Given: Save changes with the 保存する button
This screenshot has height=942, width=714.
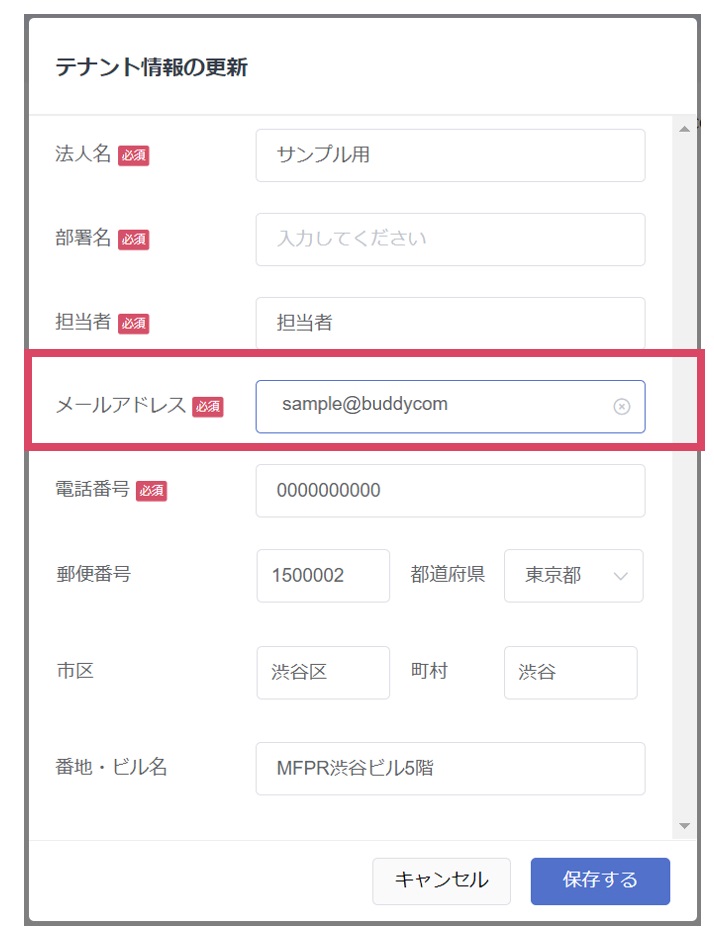Looking at the screenshot, I should pyautogui.click(x=600, y=880).
